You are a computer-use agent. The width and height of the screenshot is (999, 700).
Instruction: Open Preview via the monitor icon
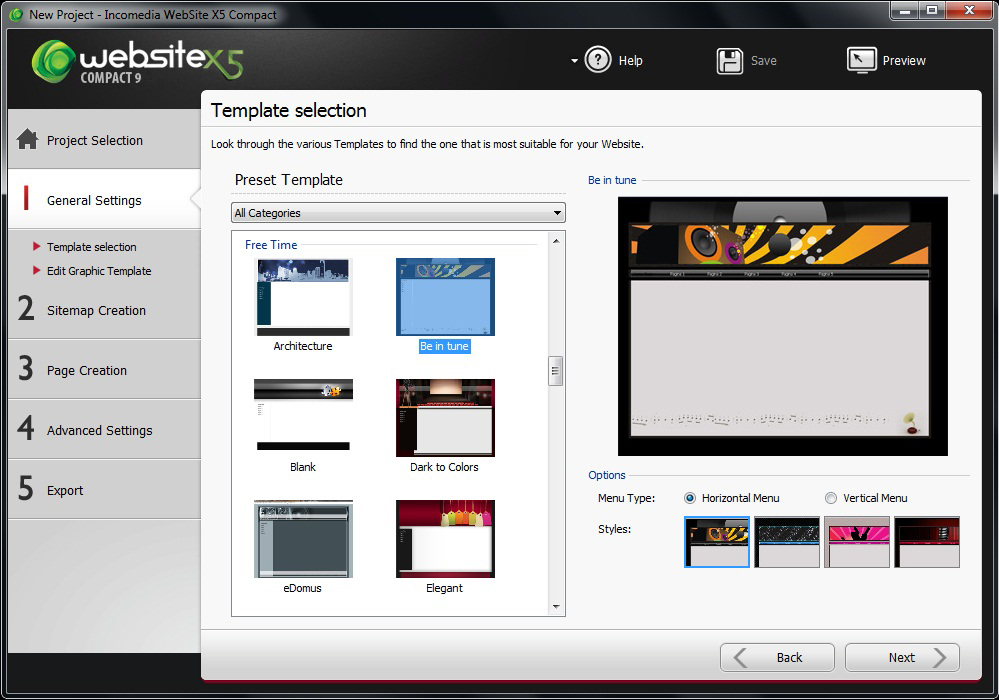(x=861, y=60)
